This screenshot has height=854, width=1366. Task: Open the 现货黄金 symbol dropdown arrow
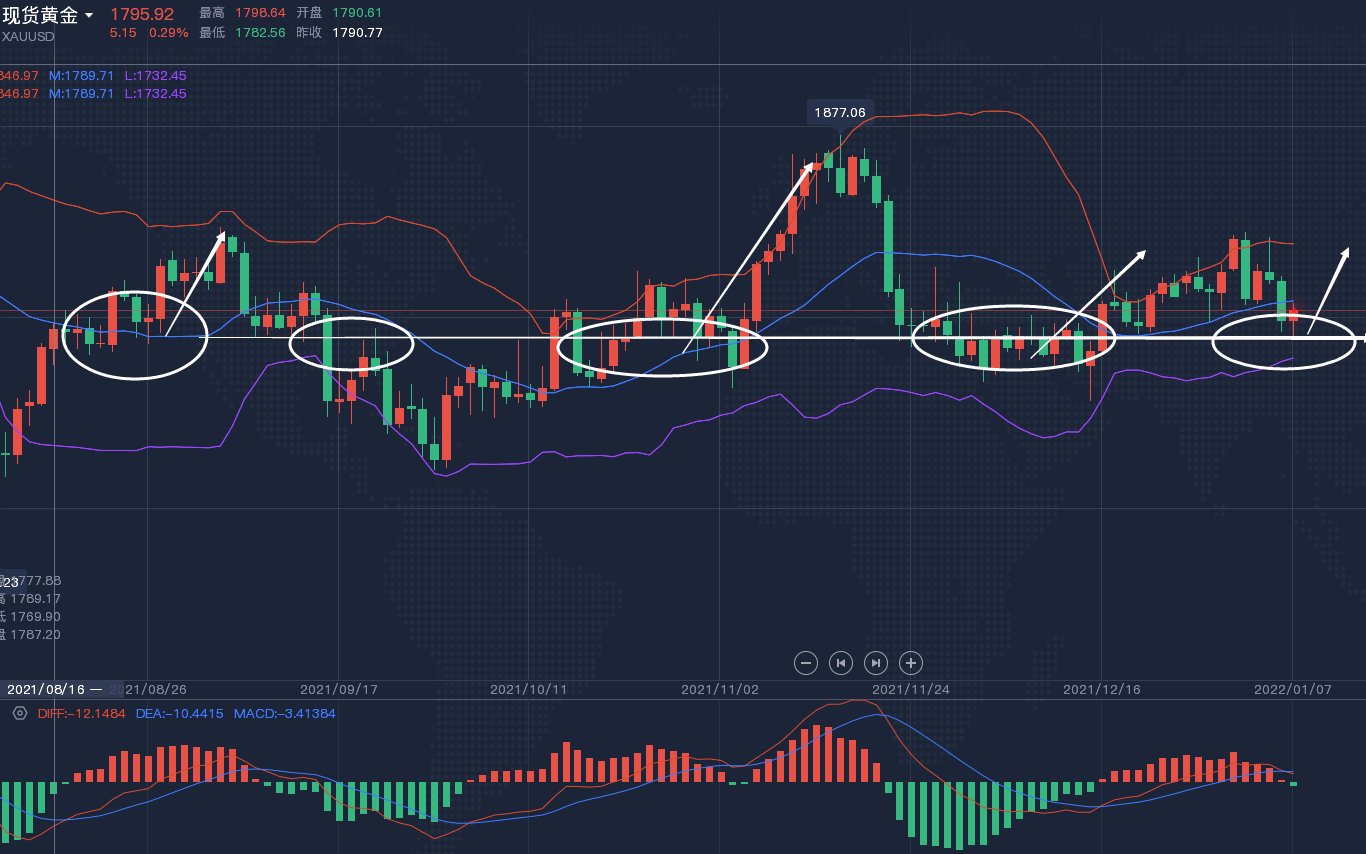(x=89, y=15)
